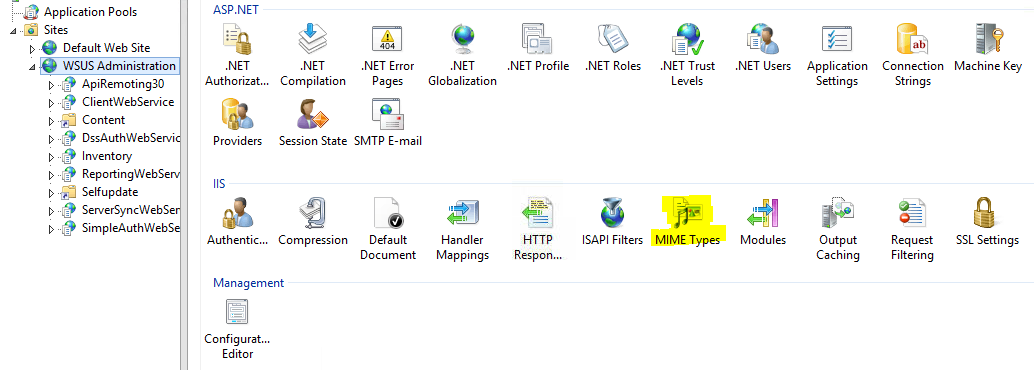
Task: Open .NET Trust Levels feature
Action: coord(687,56)
